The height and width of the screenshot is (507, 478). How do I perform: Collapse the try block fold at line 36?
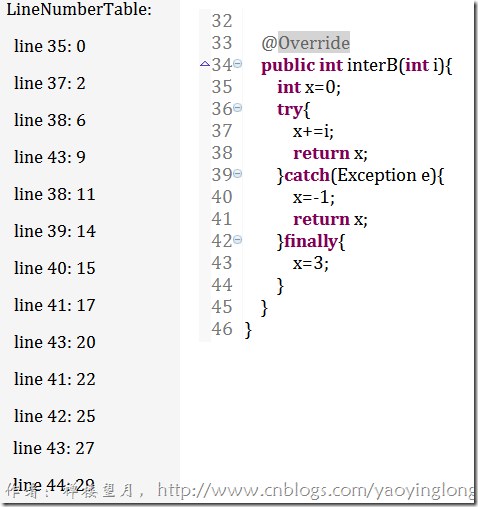(x=237, y=108)
